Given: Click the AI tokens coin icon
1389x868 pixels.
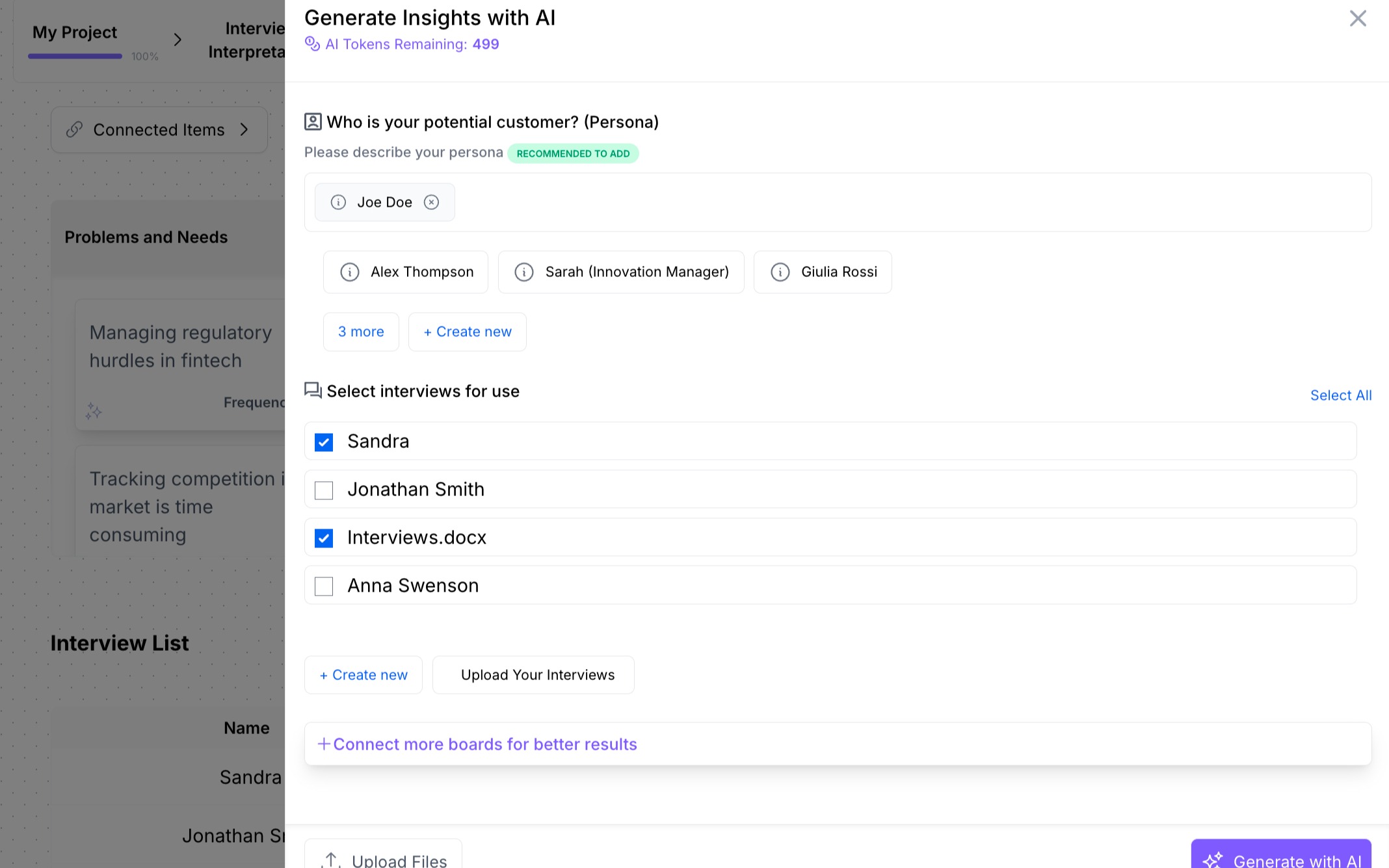Looking at the screenshot, I should point(312,44).
